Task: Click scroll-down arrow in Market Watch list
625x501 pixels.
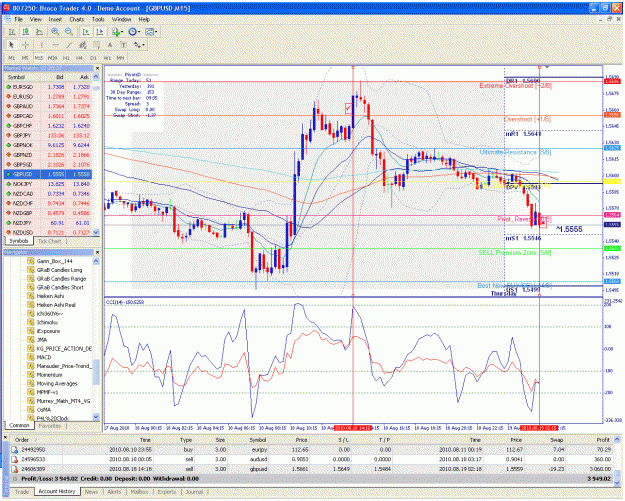Action: coord(96,232)
